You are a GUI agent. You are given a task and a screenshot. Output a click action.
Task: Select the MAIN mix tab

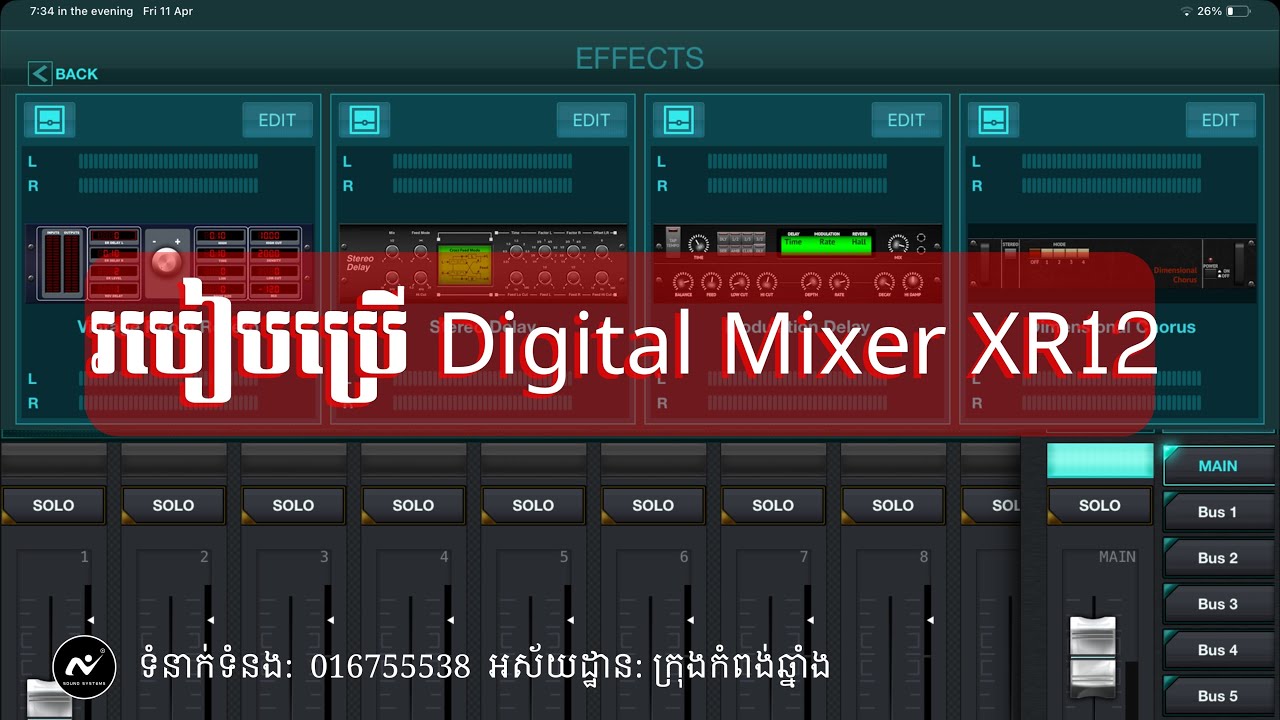pyautogui.click(x=1218, y=466)
